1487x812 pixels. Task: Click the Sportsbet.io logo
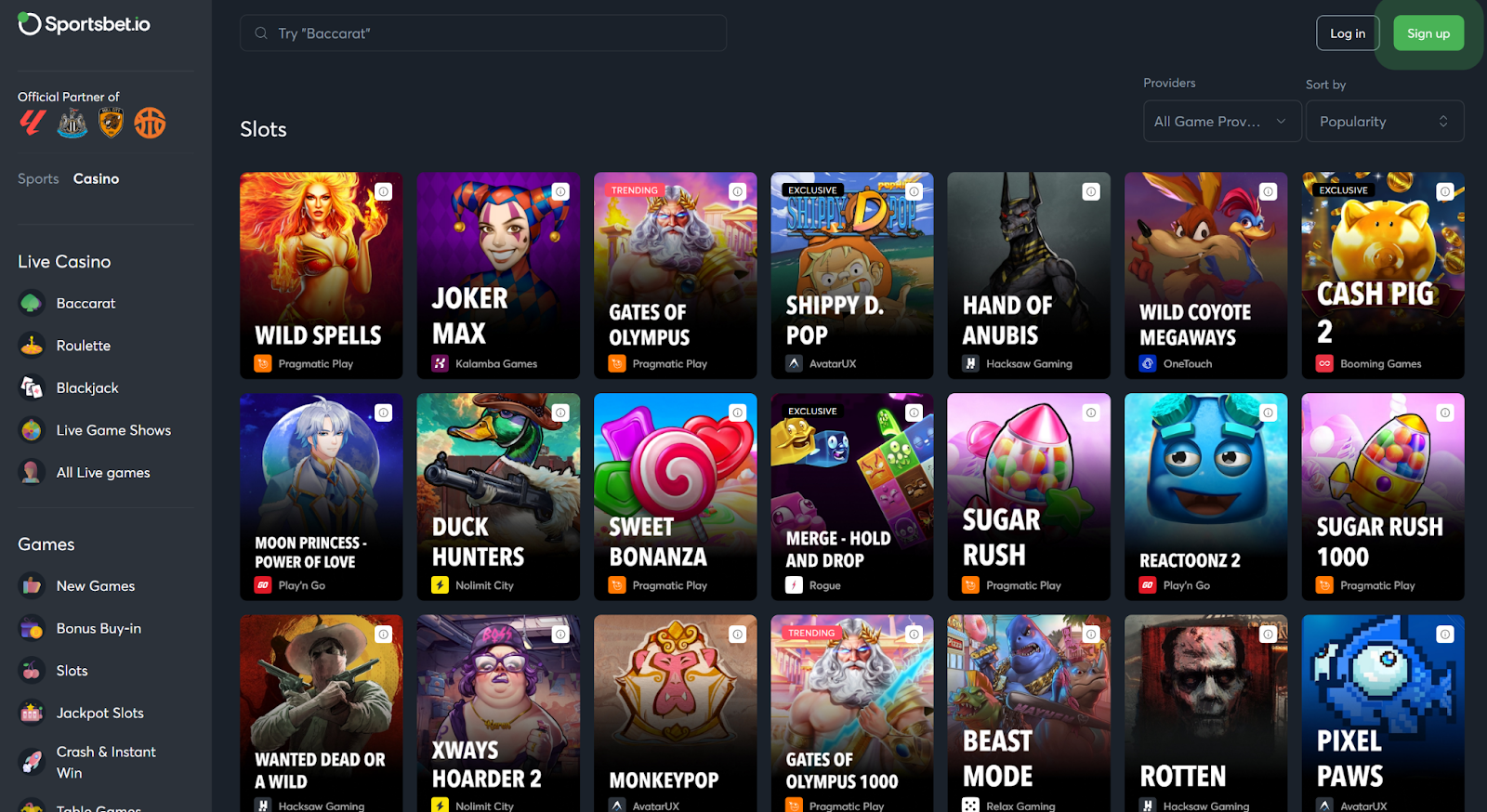[x=84, y=24]
